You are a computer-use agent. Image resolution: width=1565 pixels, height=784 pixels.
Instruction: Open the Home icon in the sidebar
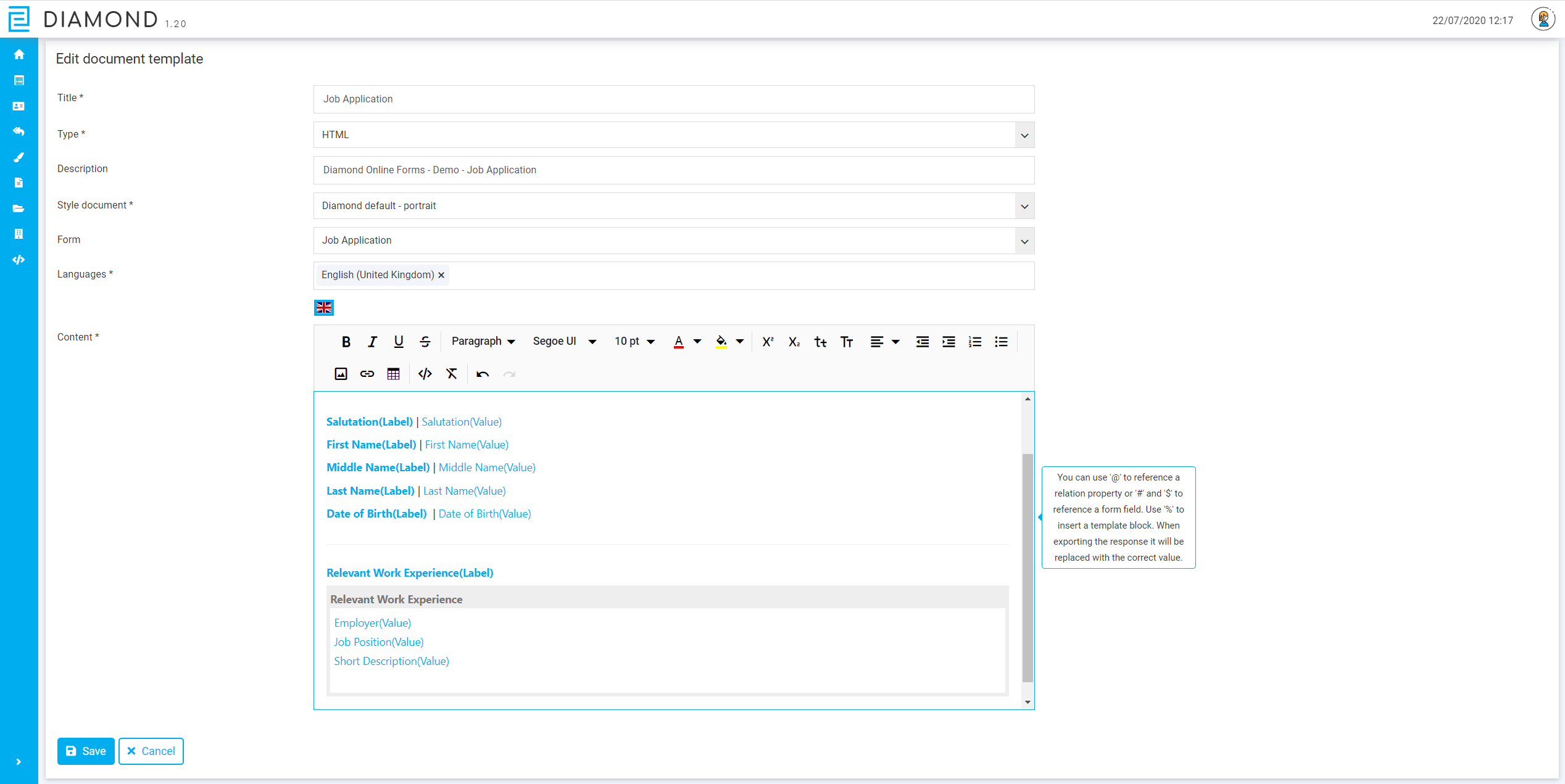[x=19, y=54]
